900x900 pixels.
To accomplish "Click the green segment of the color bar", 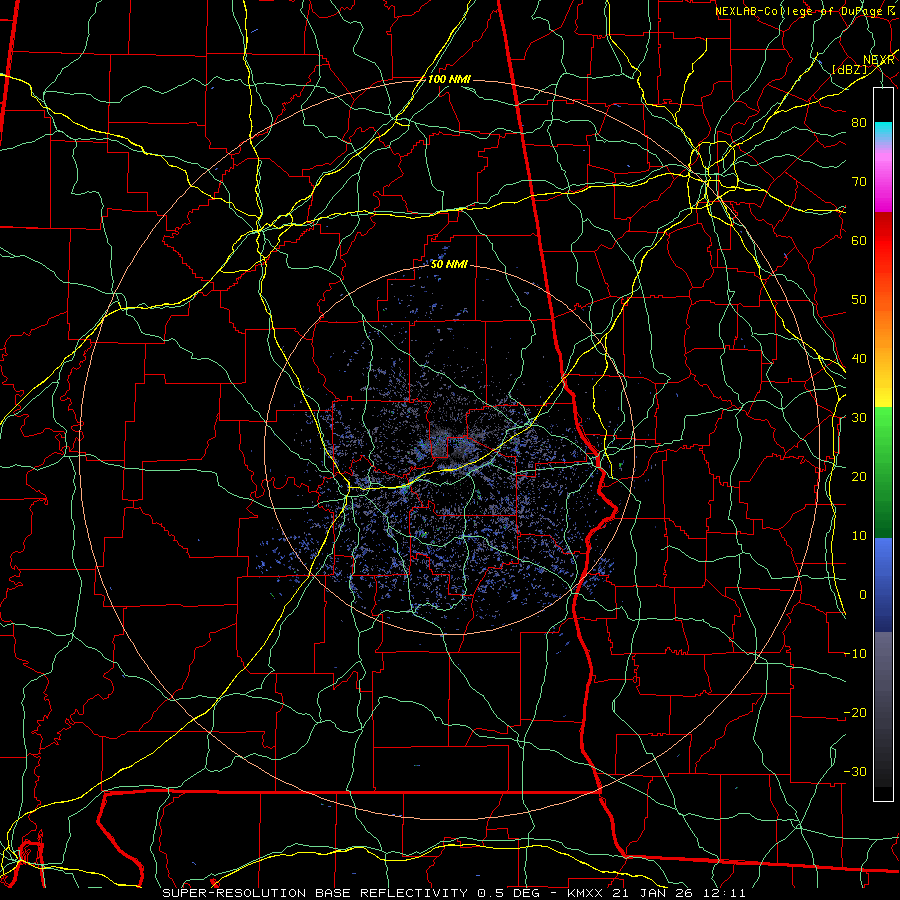I will [x=883, y=472].
